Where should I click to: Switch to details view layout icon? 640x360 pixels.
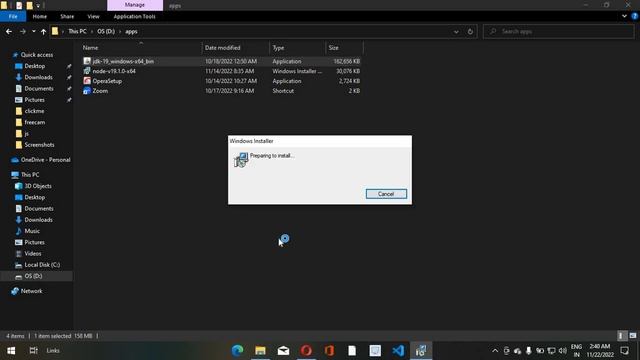pos(621,336)
